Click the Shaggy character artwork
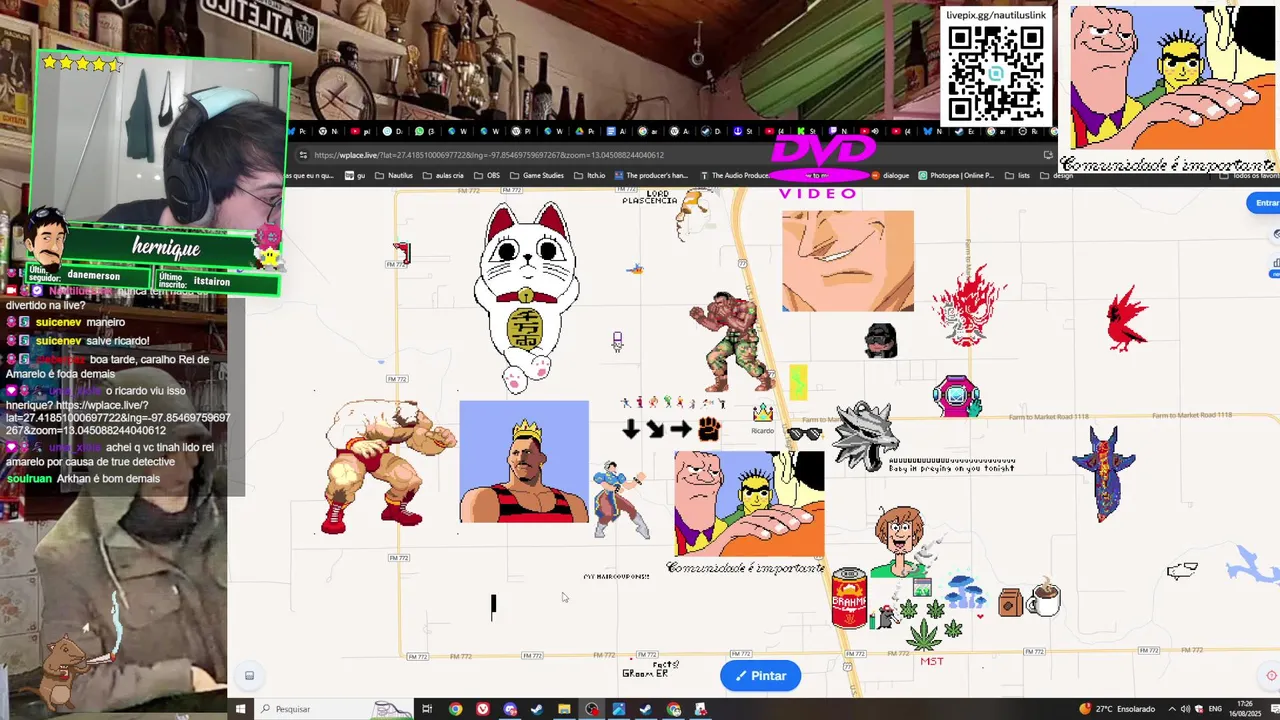Image resolution: width=1280 pixels, height=720 pixels. (x=899, y=541)
